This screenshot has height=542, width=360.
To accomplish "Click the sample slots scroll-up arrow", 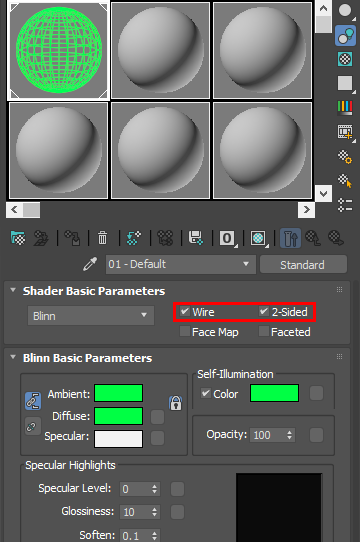I will click(324, 8).
